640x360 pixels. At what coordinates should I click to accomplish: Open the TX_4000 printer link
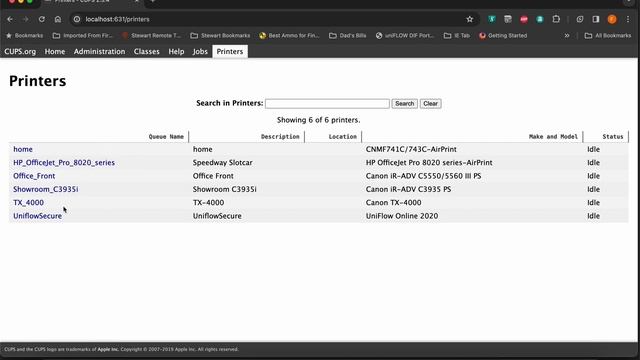28,203
